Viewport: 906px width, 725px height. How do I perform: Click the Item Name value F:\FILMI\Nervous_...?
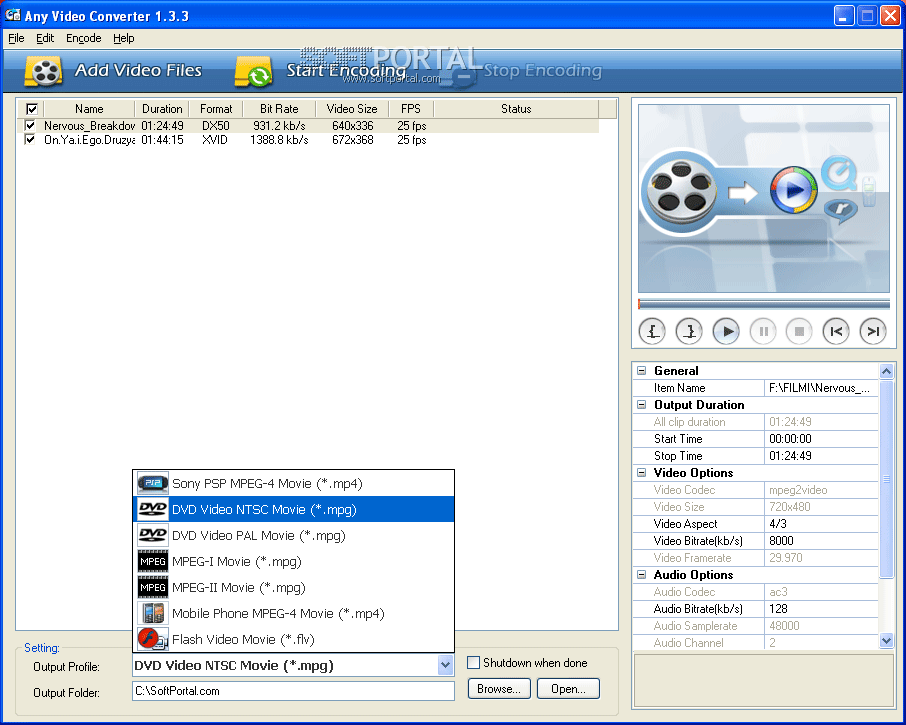pos(821,388)
